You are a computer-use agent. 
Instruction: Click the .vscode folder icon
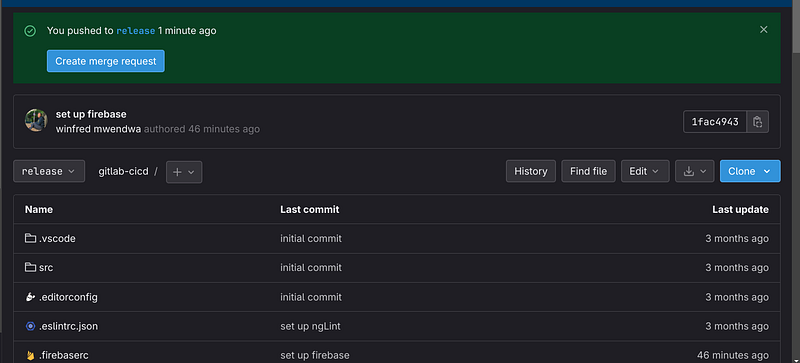(x=31, y=238)
